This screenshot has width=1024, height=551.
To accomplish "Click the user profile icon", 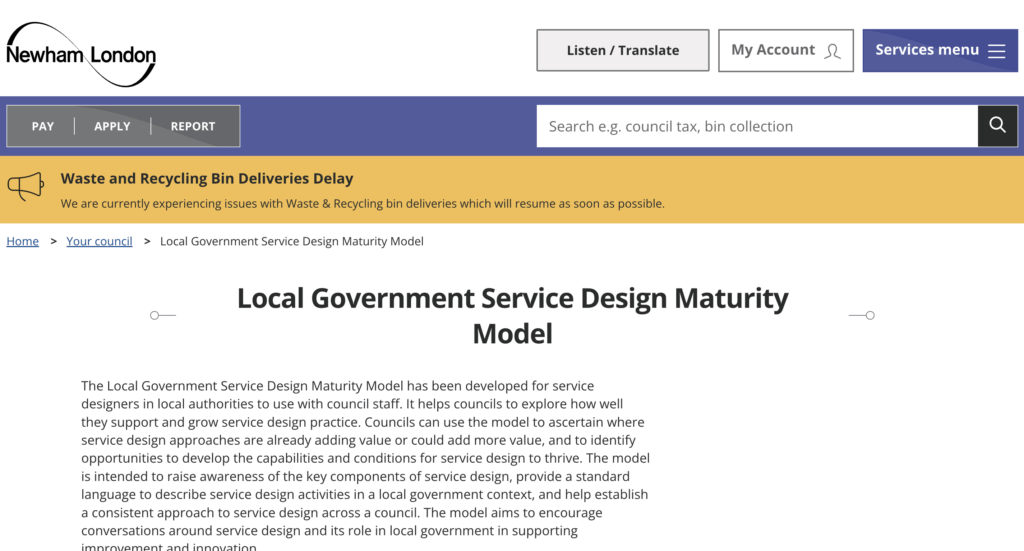I will 832,51.
